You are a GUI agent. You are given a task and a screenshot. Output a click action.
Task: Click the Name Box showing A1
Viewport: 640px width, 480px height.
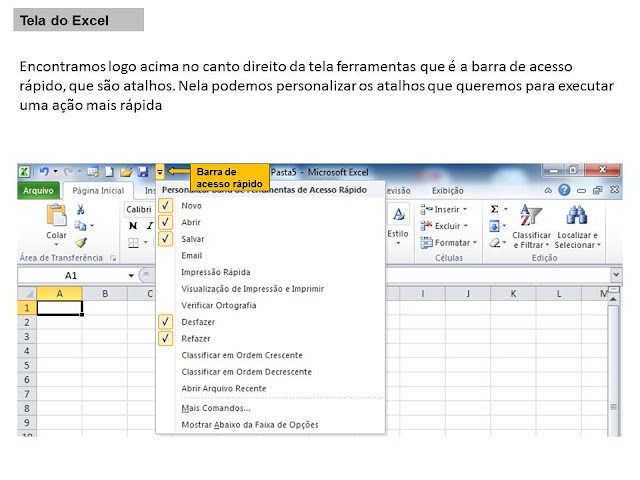tap(71, 276)
